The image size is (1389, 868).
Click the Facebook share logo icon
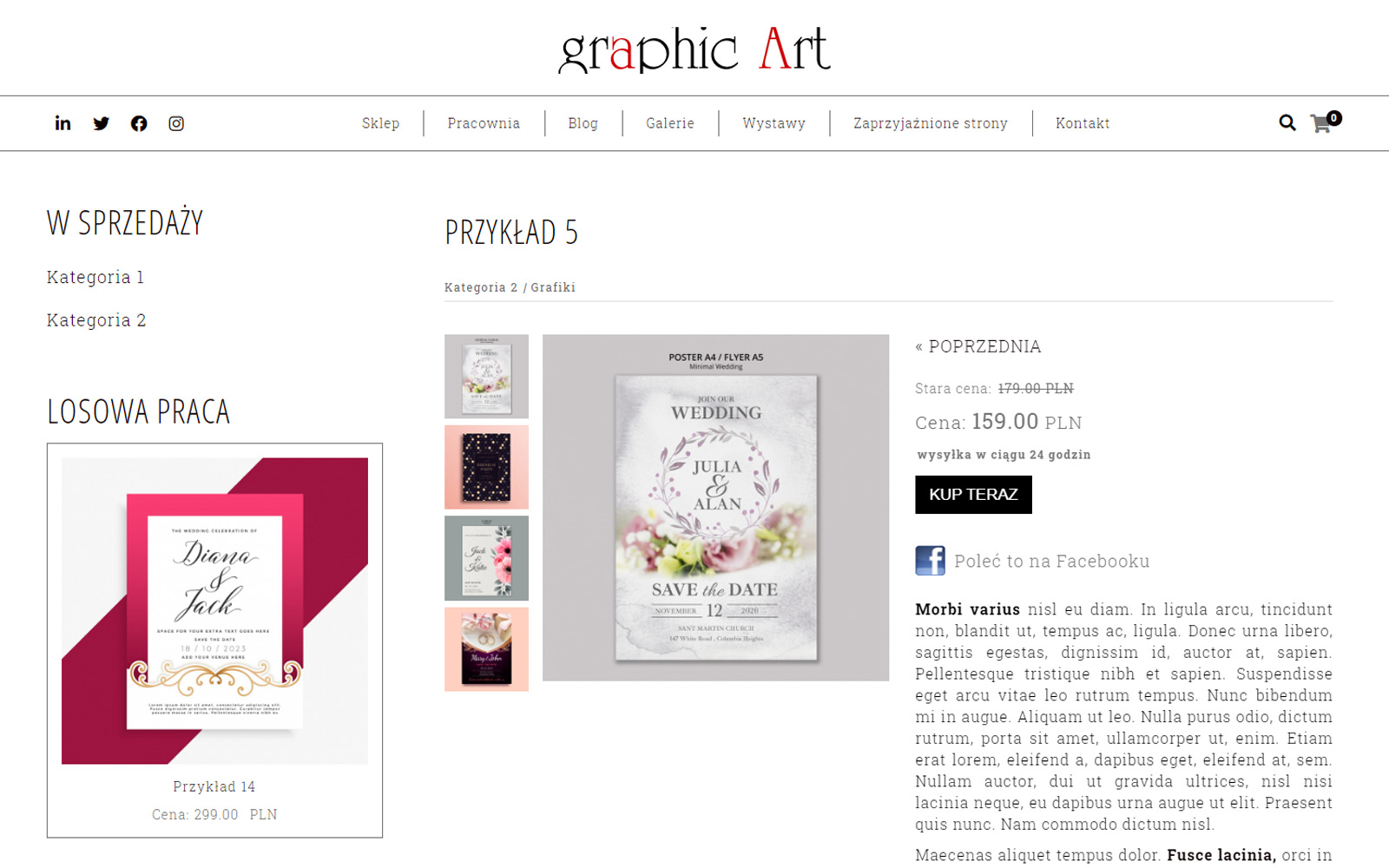click(930, 561)
